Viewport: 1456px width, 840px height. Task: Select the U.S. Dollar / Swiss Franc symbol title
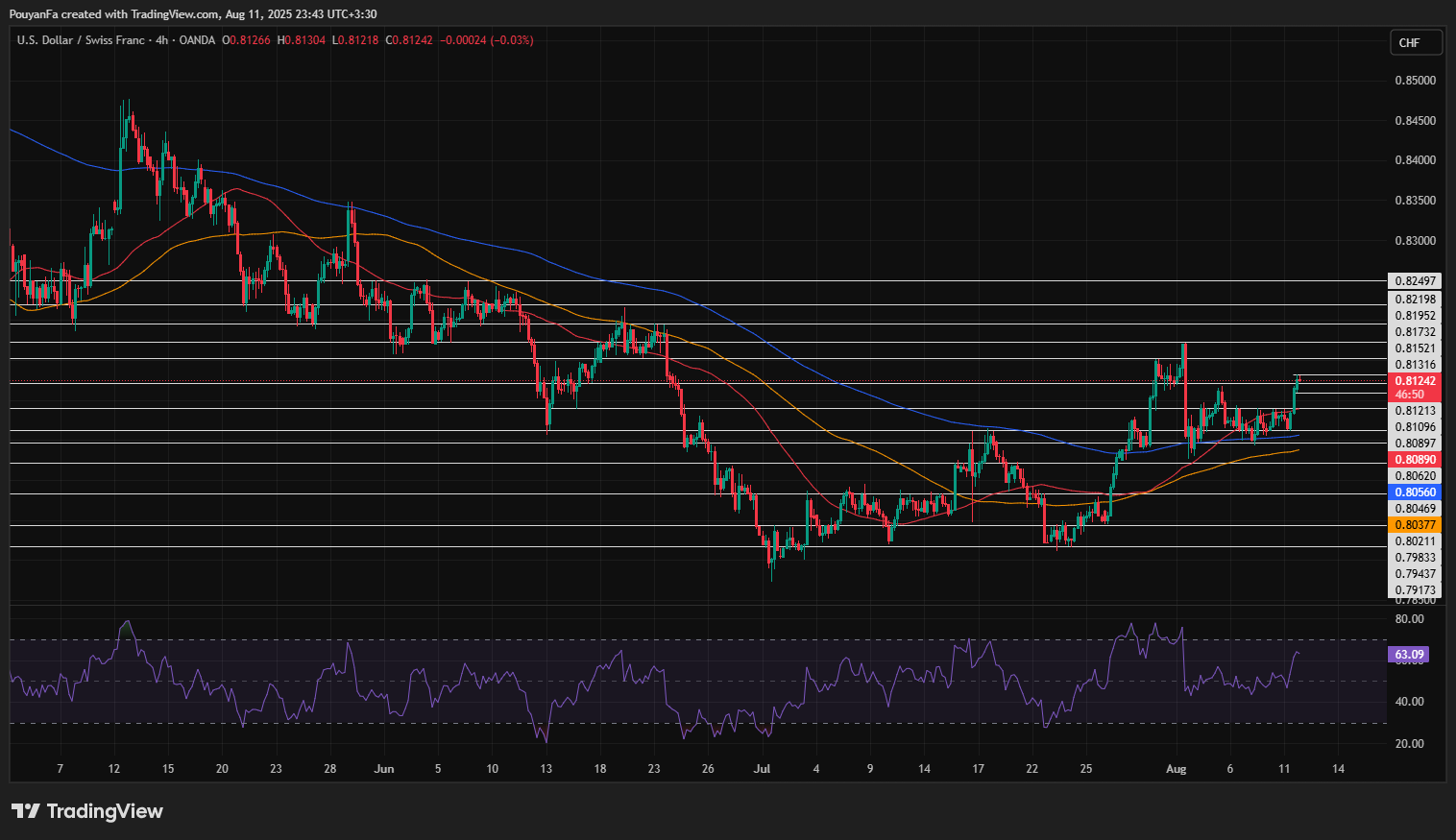point(81,40)
